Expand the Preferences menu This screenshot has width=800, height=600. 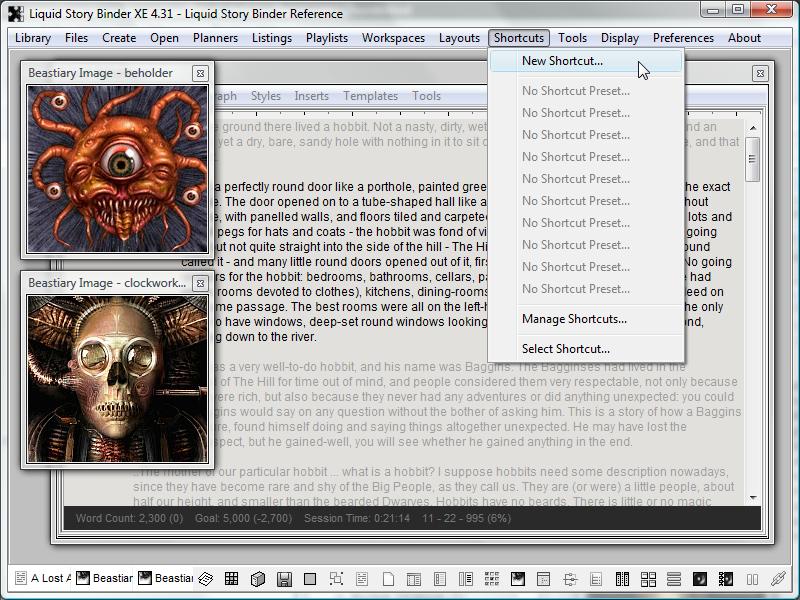point(683,38)
